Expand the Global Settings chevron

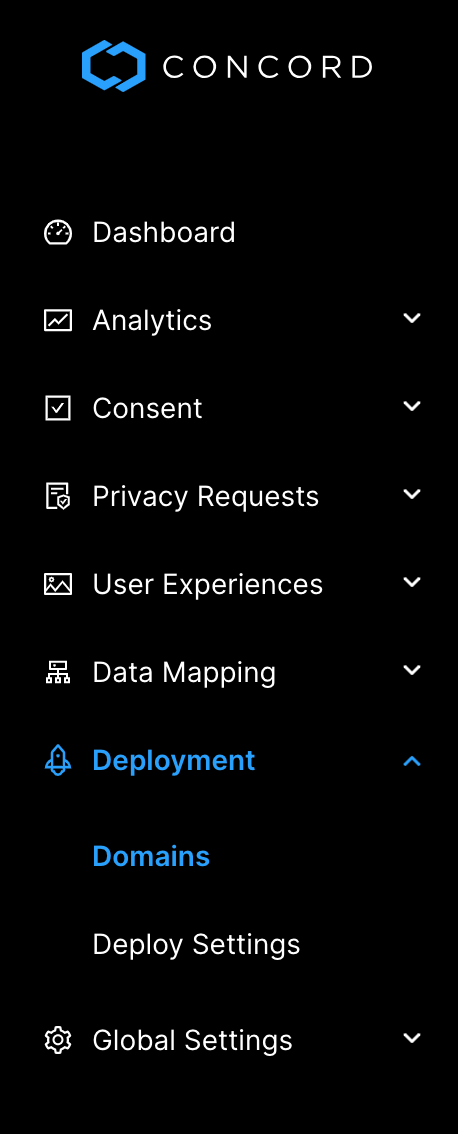412,1039
